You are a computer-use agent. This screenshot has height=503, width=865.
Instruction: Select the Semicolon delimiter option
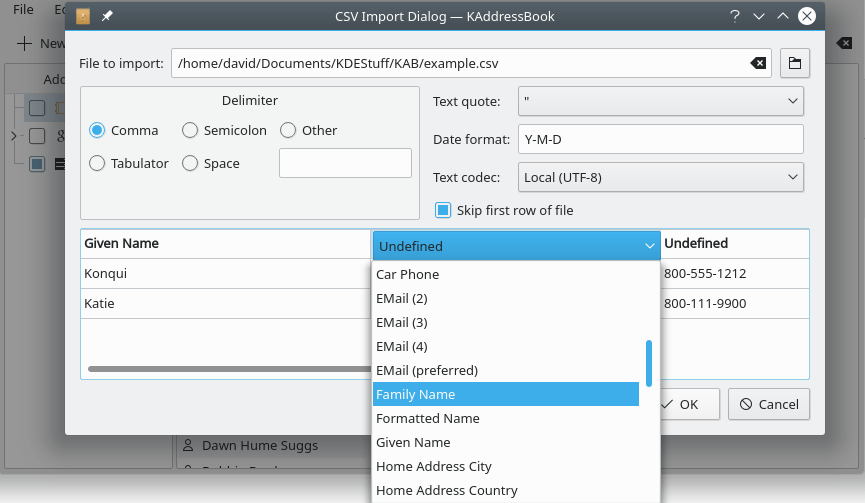190,130
